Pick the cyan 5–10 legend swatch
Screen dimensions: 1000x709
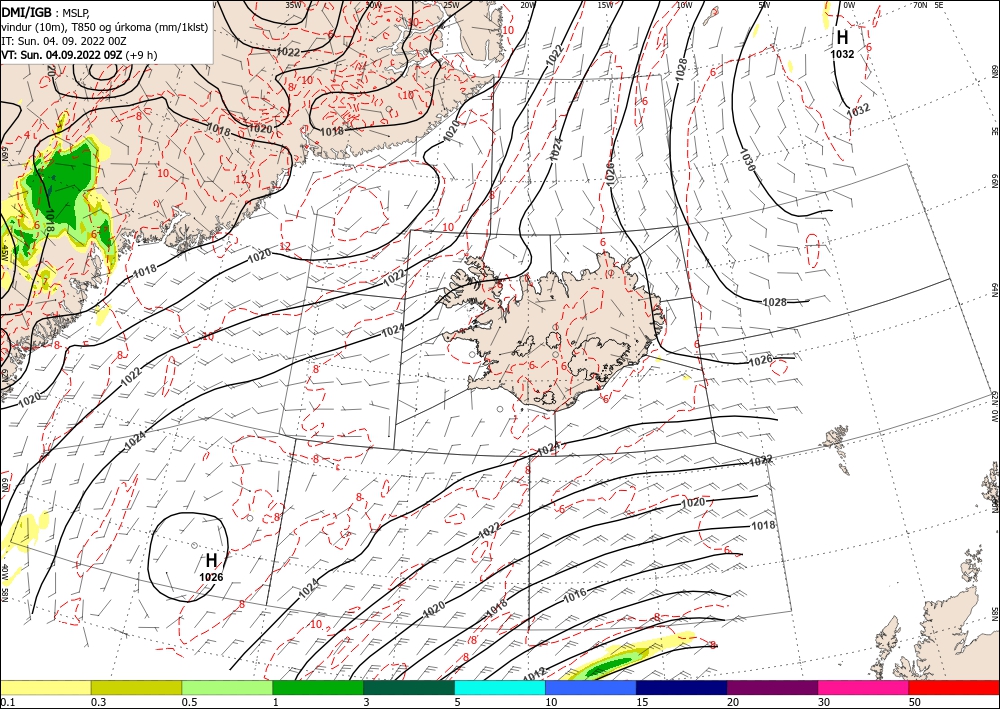[500, 687]
